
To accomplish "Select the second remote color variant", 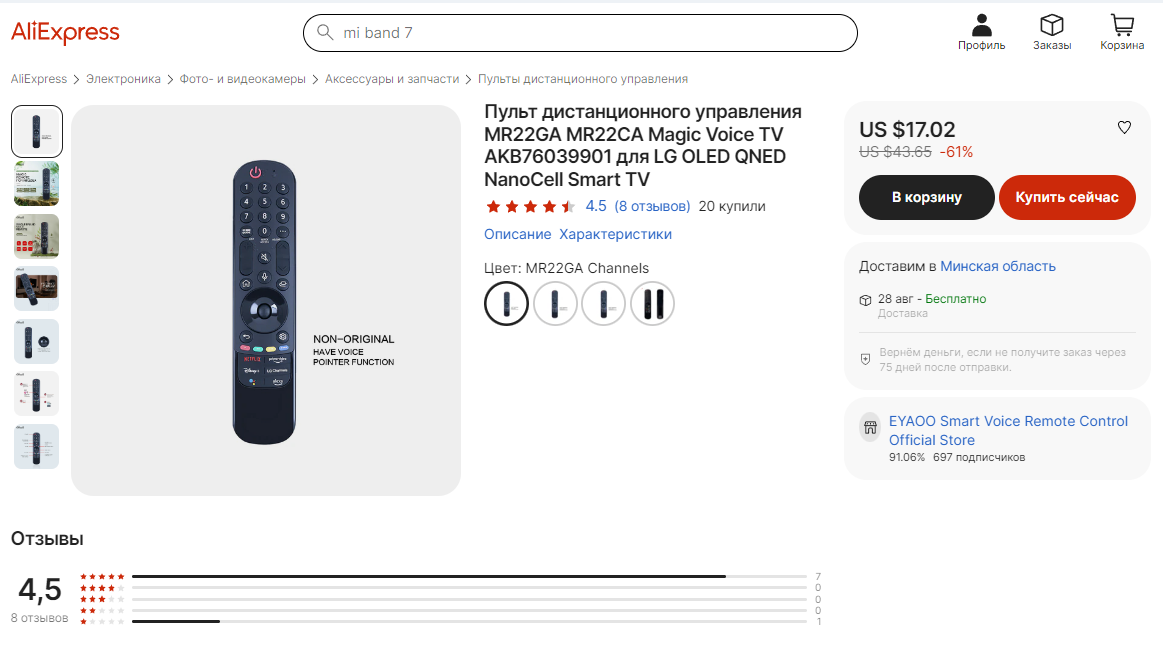I will point(555,303).
